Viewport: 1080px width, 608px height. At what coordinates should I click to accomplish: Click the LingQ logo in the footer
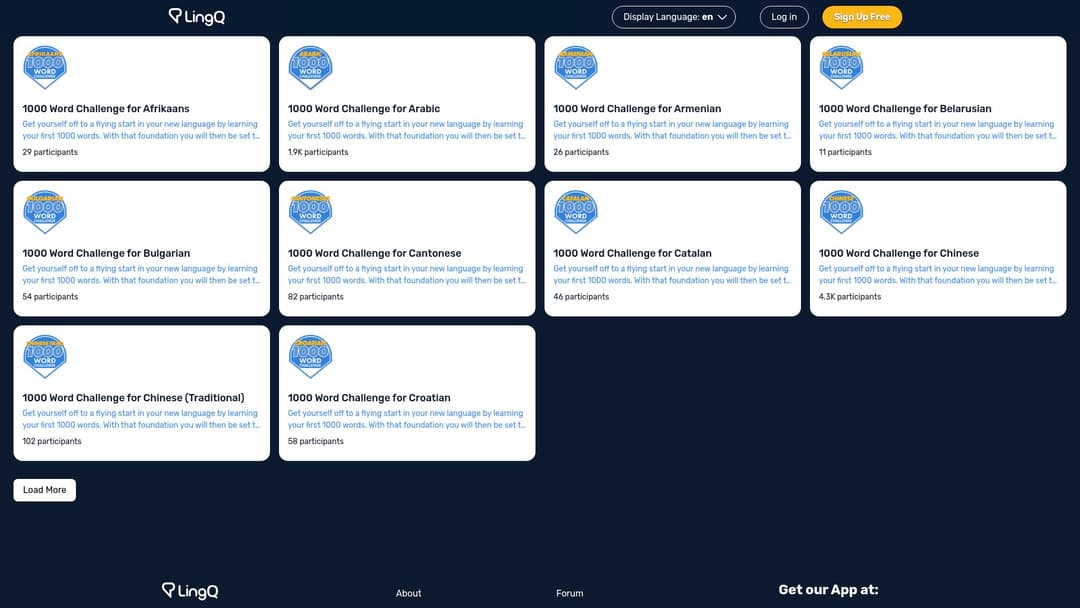point(190,591)
